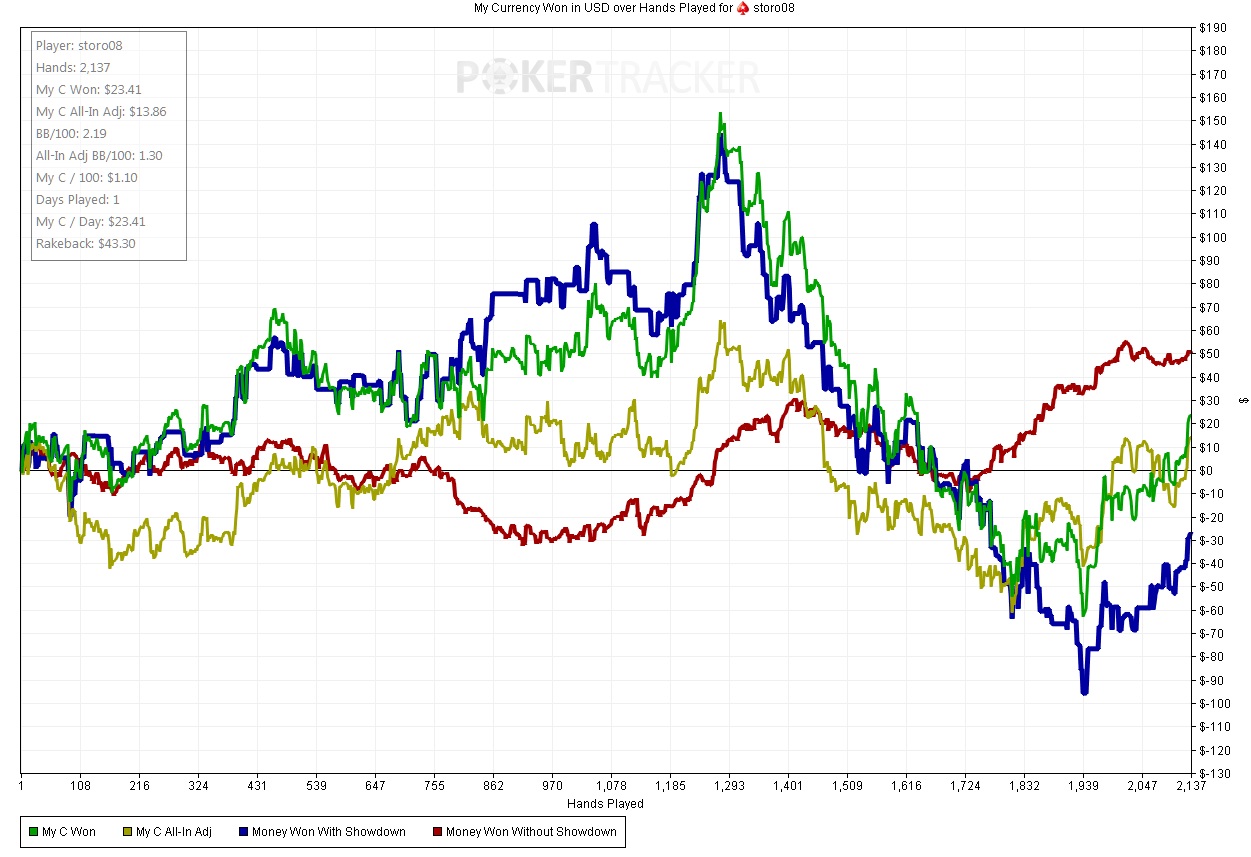
Task: Click the My C Won legend label
Action: (69, 832)
